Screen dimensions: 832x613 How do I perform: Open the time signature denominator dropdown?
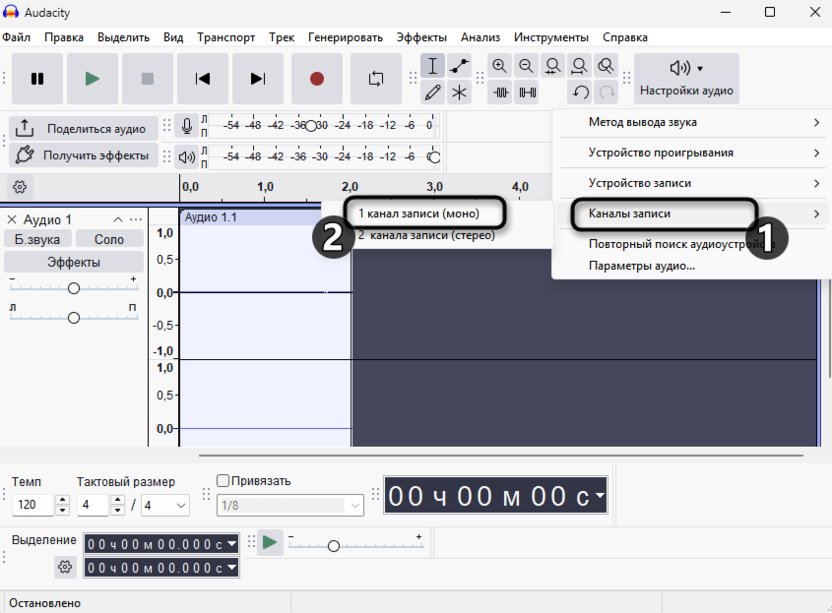pyautogui.click(x=165, y=505)
